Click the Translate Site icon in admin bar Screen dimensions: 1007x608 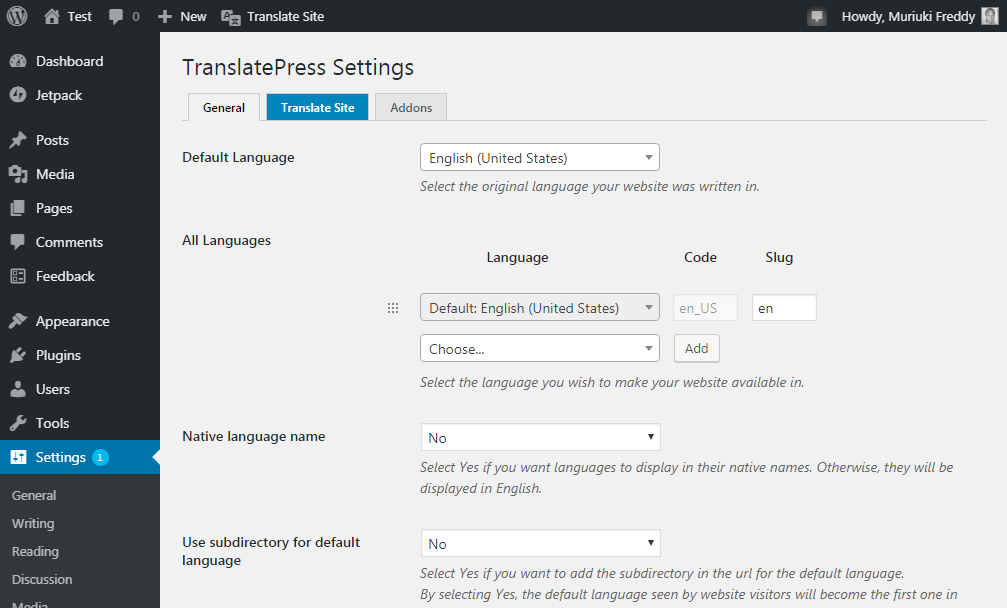pos(231,17)
